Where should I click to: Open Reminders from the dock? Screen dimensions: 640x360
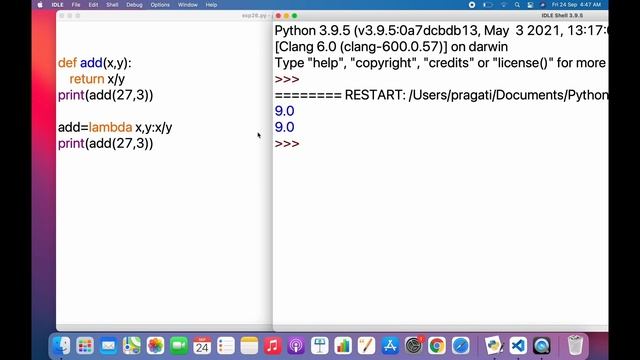[226, 346]
